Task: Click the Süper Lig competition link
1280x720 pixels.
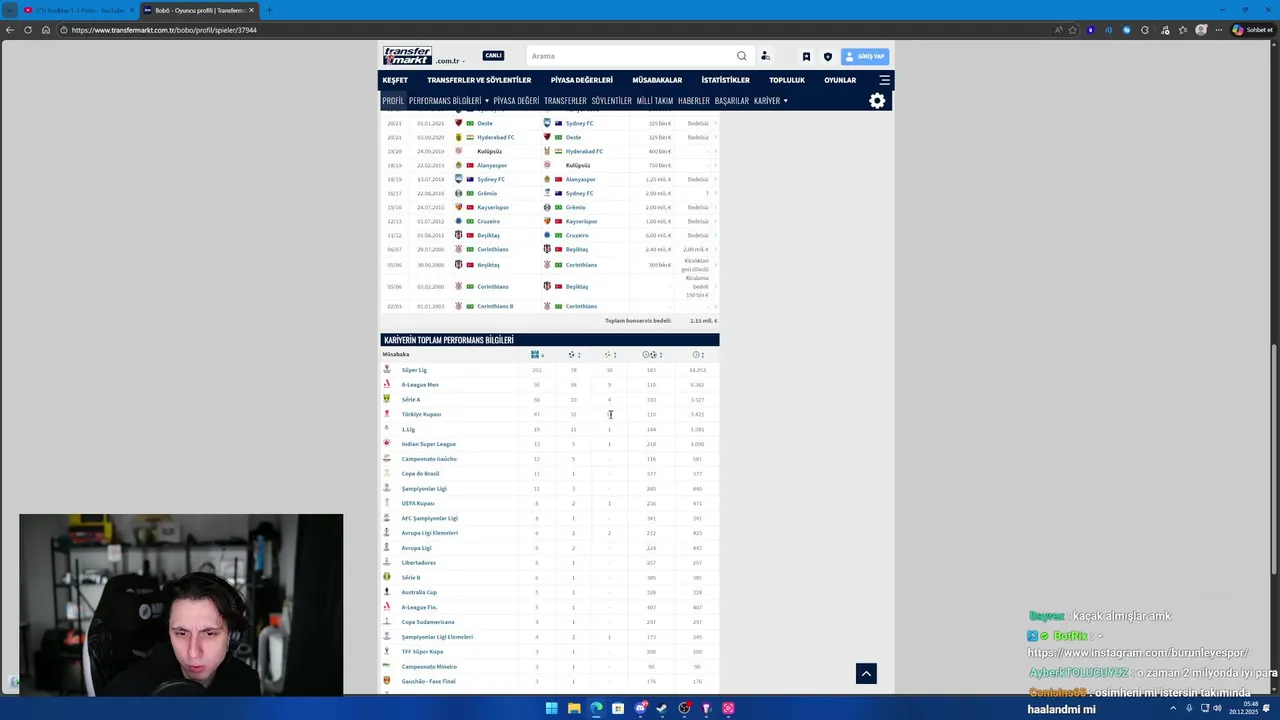Action: click(414, 370)
